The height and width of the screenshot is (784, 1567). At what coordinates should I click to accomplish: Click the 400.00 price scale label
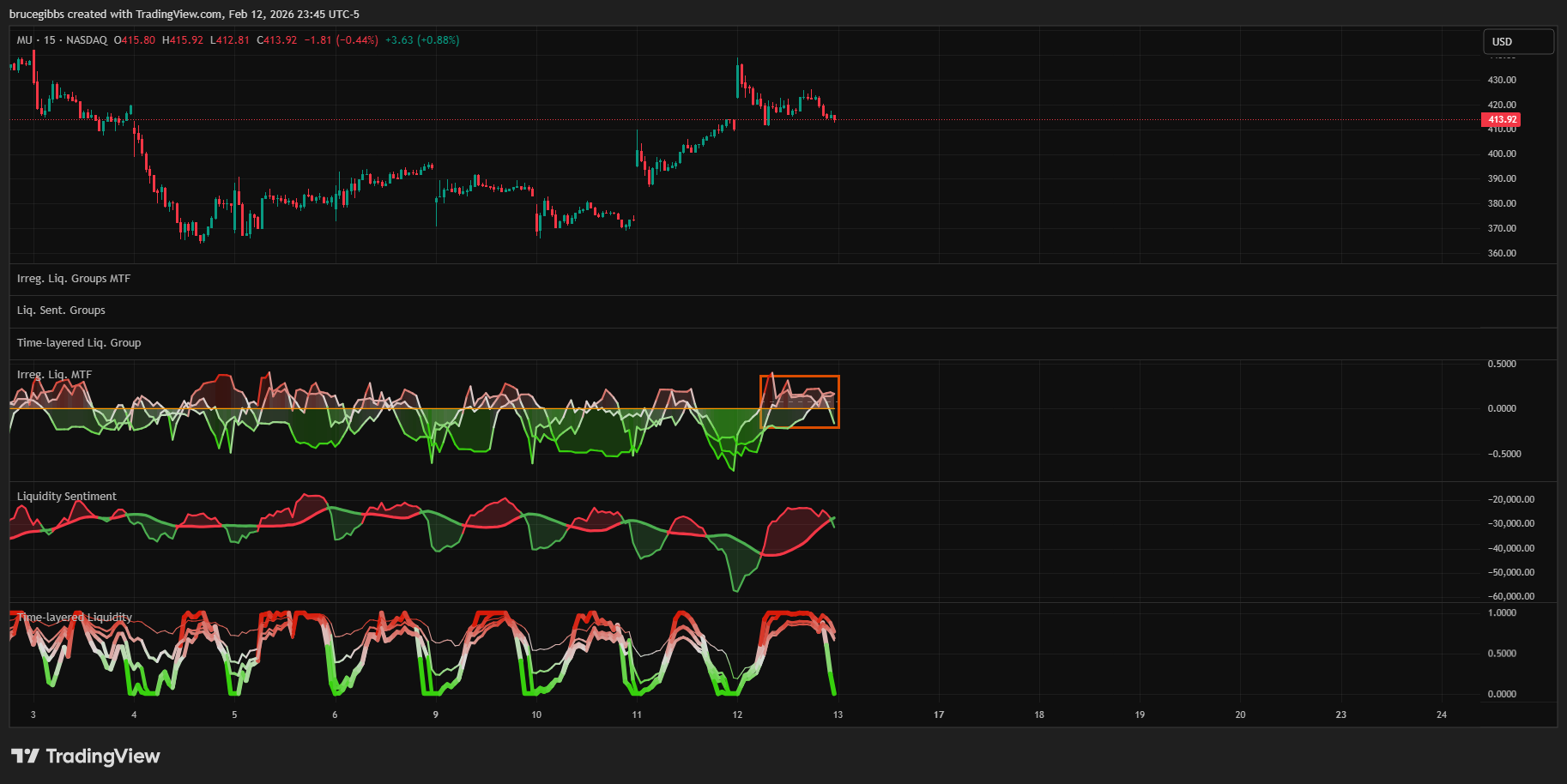click(x=1501, y=154)
